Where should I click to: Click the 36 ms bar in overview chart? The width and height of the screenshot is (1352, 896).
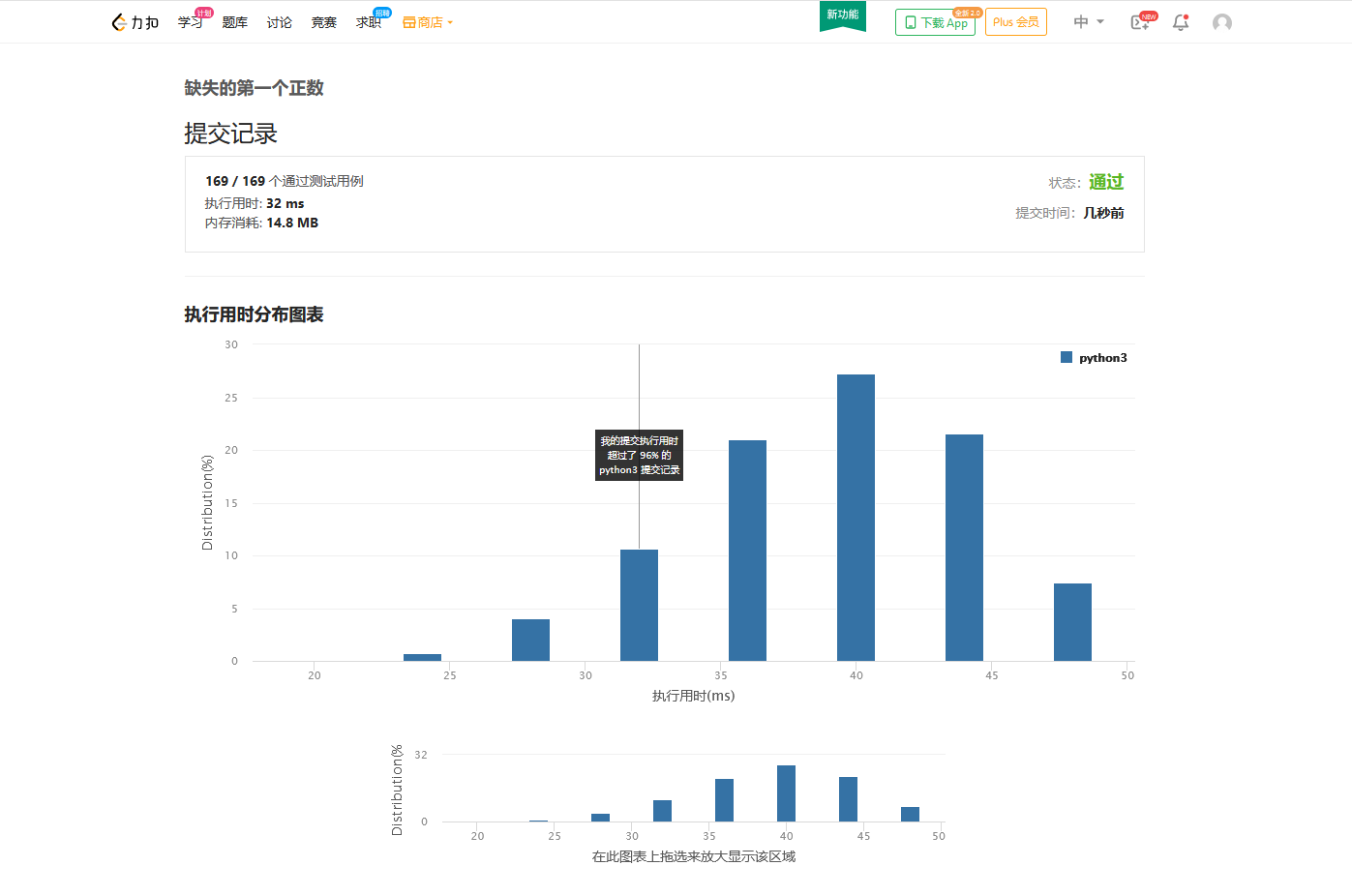(x=724, y=800)
